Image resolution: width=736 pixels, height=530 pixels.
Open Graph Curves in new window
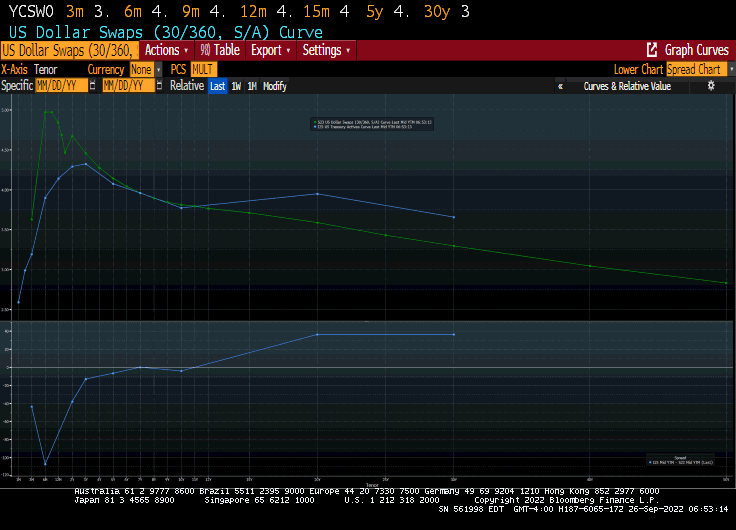(x=687, y=50)
